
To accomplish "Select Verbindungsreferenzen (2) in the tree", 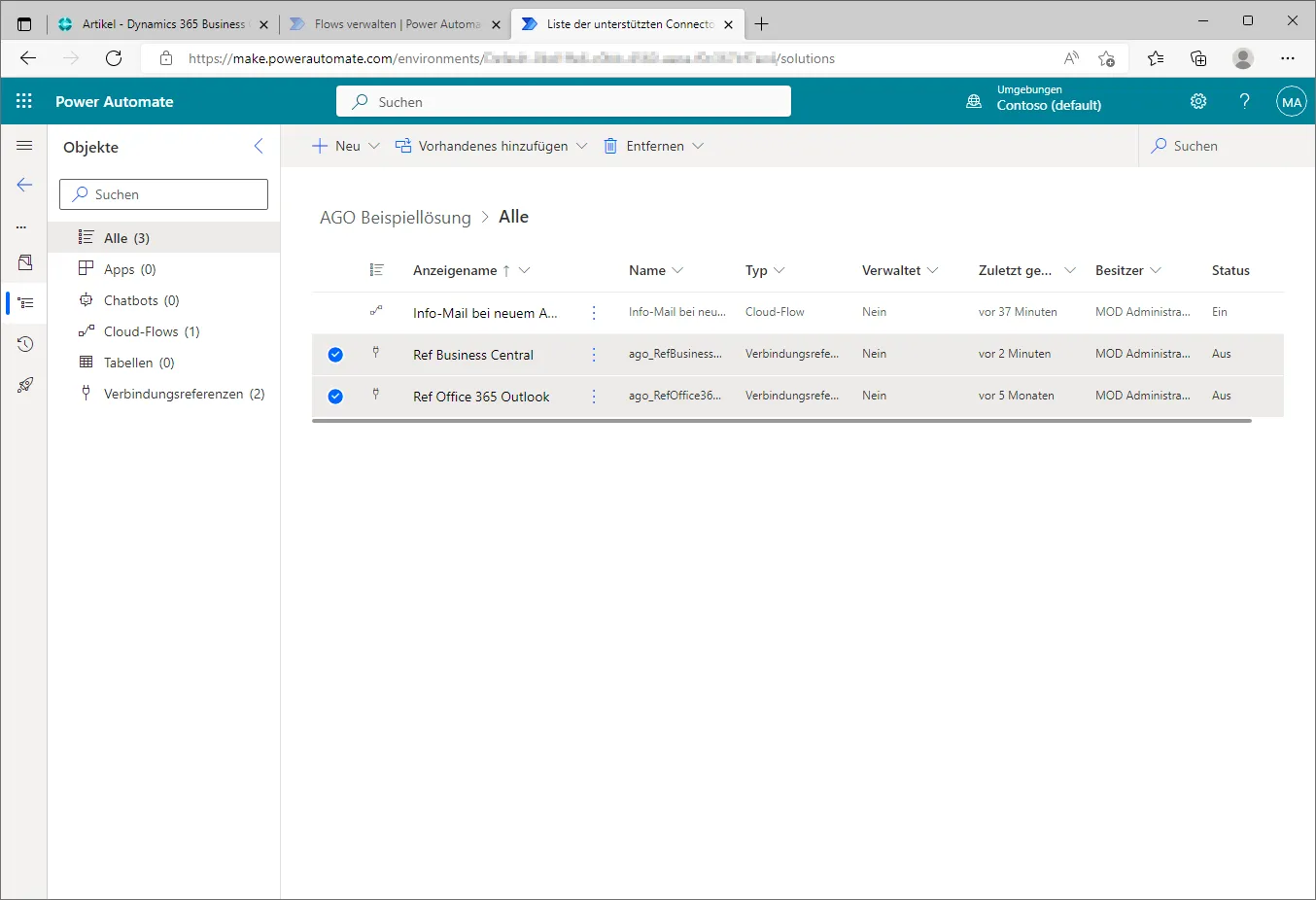I will tap(163, 394).
